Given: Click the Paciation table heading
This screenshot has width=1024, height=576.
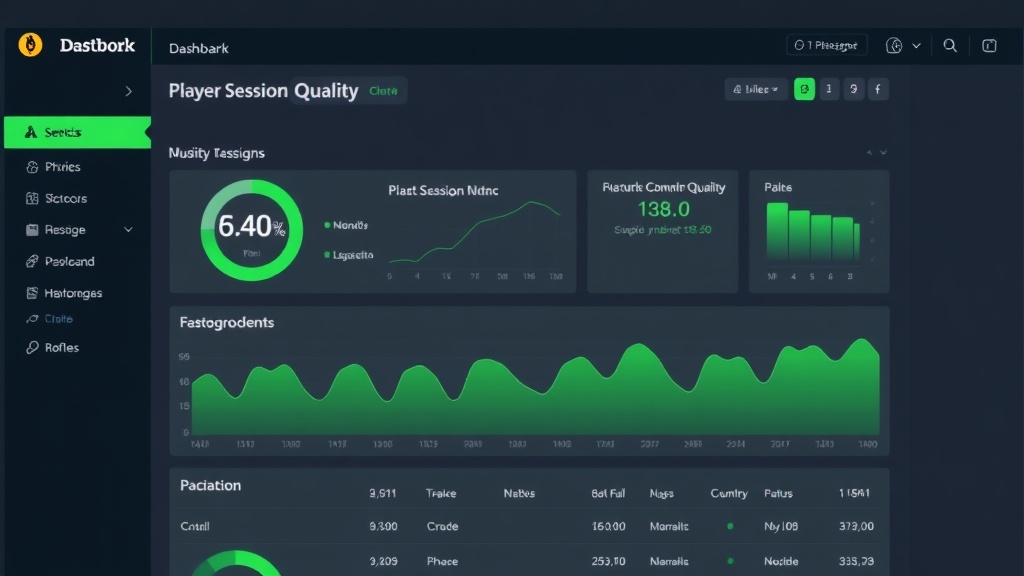Looking at the screenshot, I should tap(210, 485).
